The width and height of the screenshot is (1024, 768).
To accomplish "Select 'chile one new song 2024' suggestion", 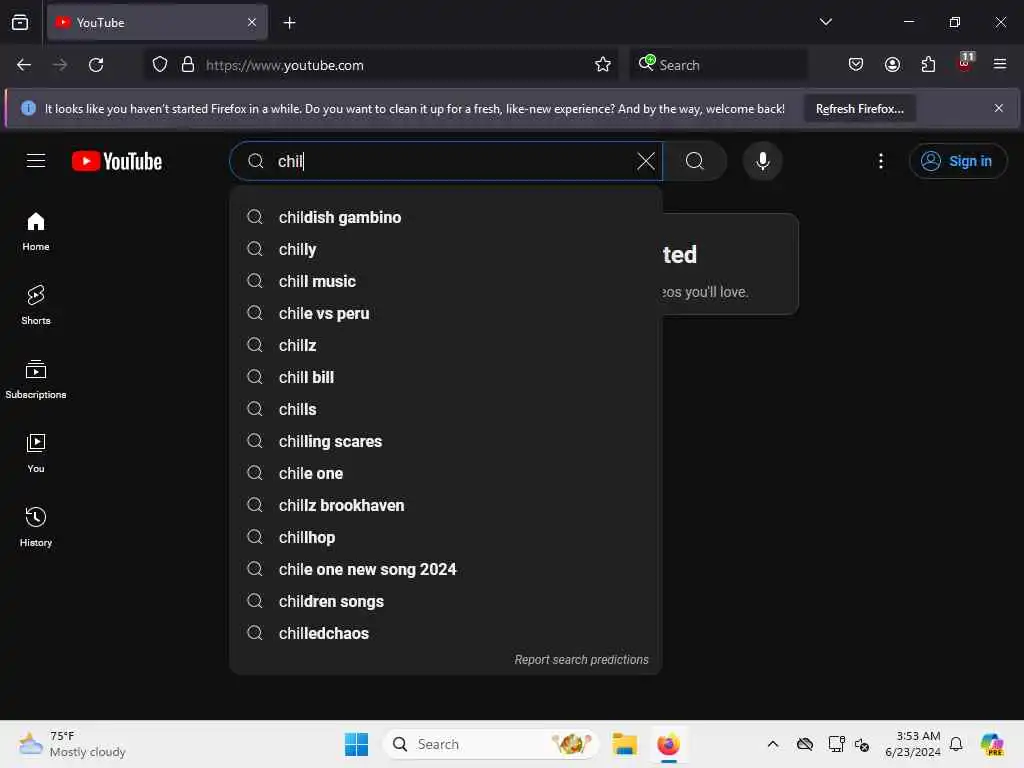I will tap(446, 569).
